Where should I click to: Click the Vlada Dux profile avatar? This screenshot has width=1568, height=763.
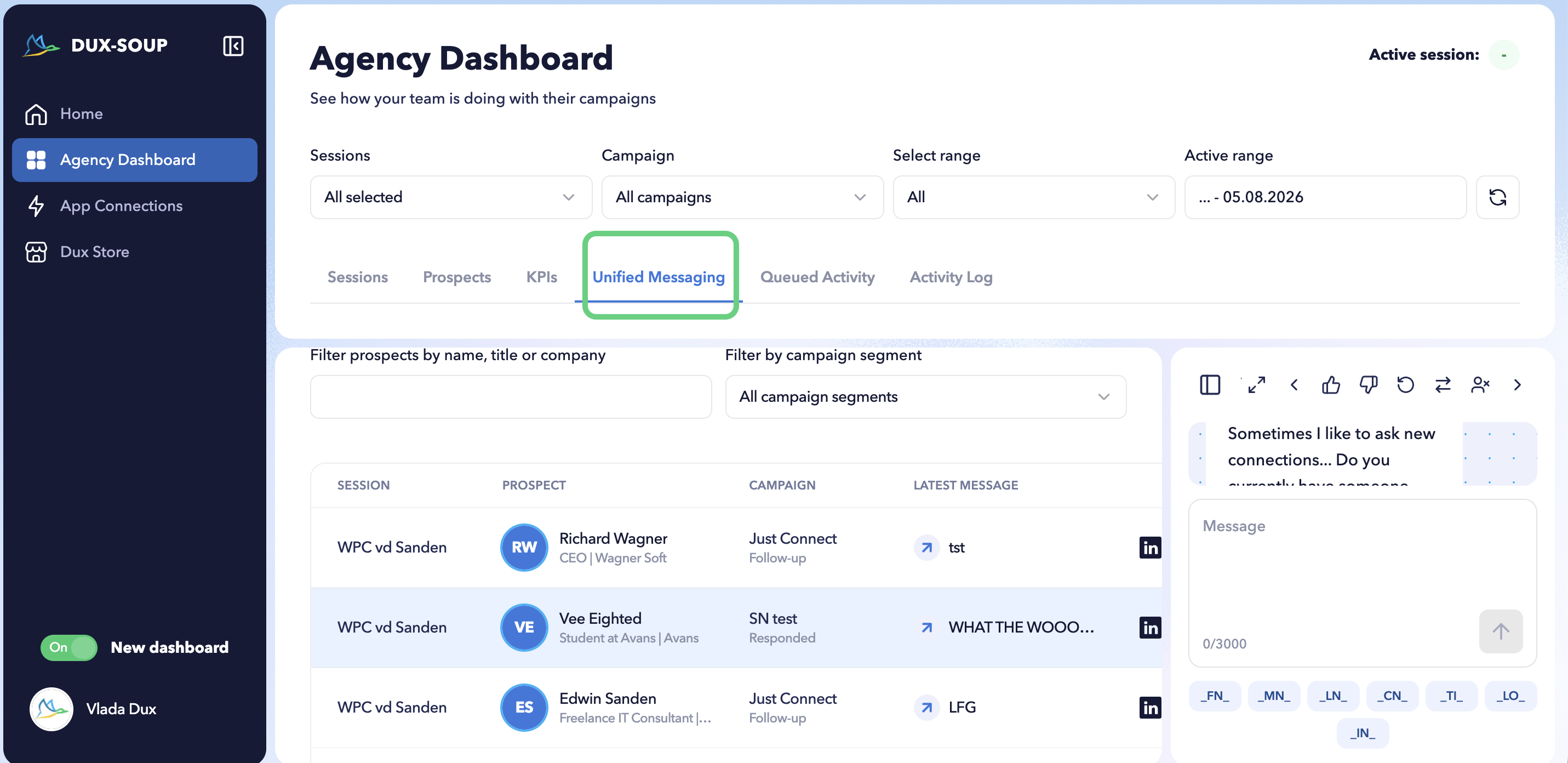(51, 709)
